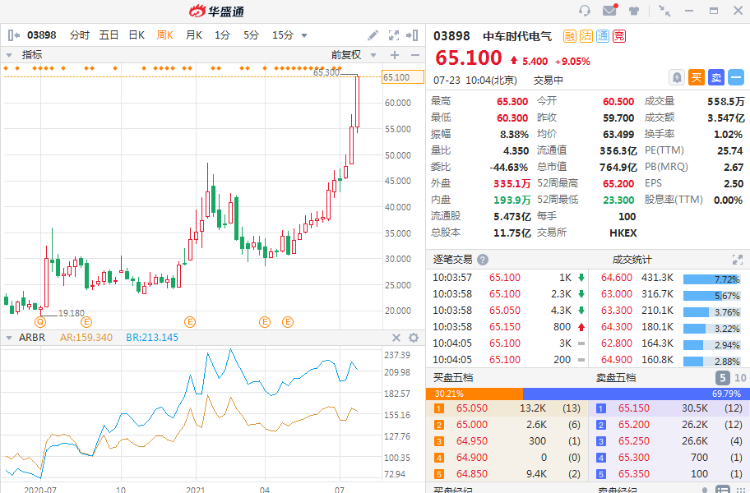Click the Q event marker on chart
Viewport: 750px width, 493px height.
click(x=41, y=322)
